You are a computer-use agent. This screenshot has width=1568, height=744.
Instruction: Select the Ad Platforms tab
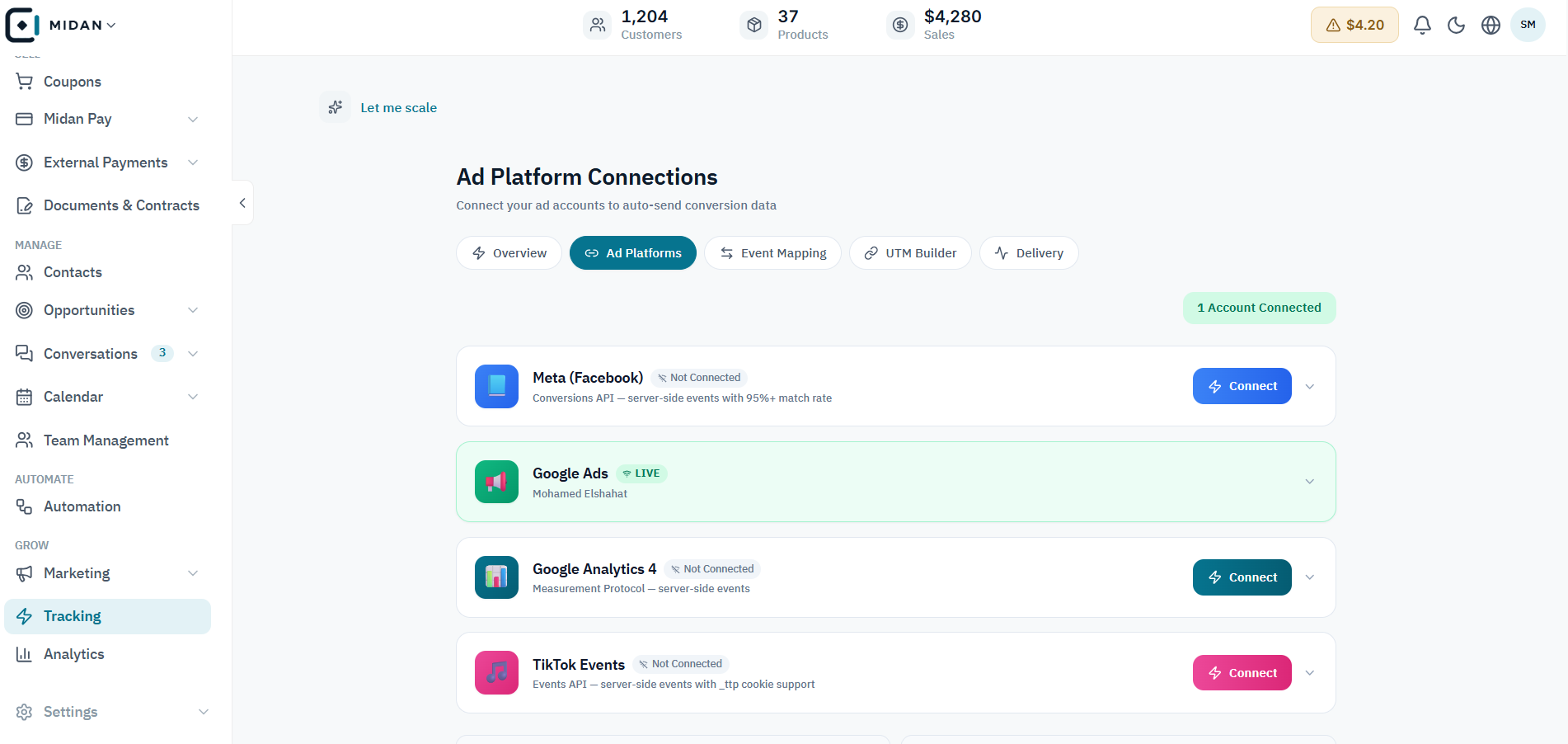[633, 253]
